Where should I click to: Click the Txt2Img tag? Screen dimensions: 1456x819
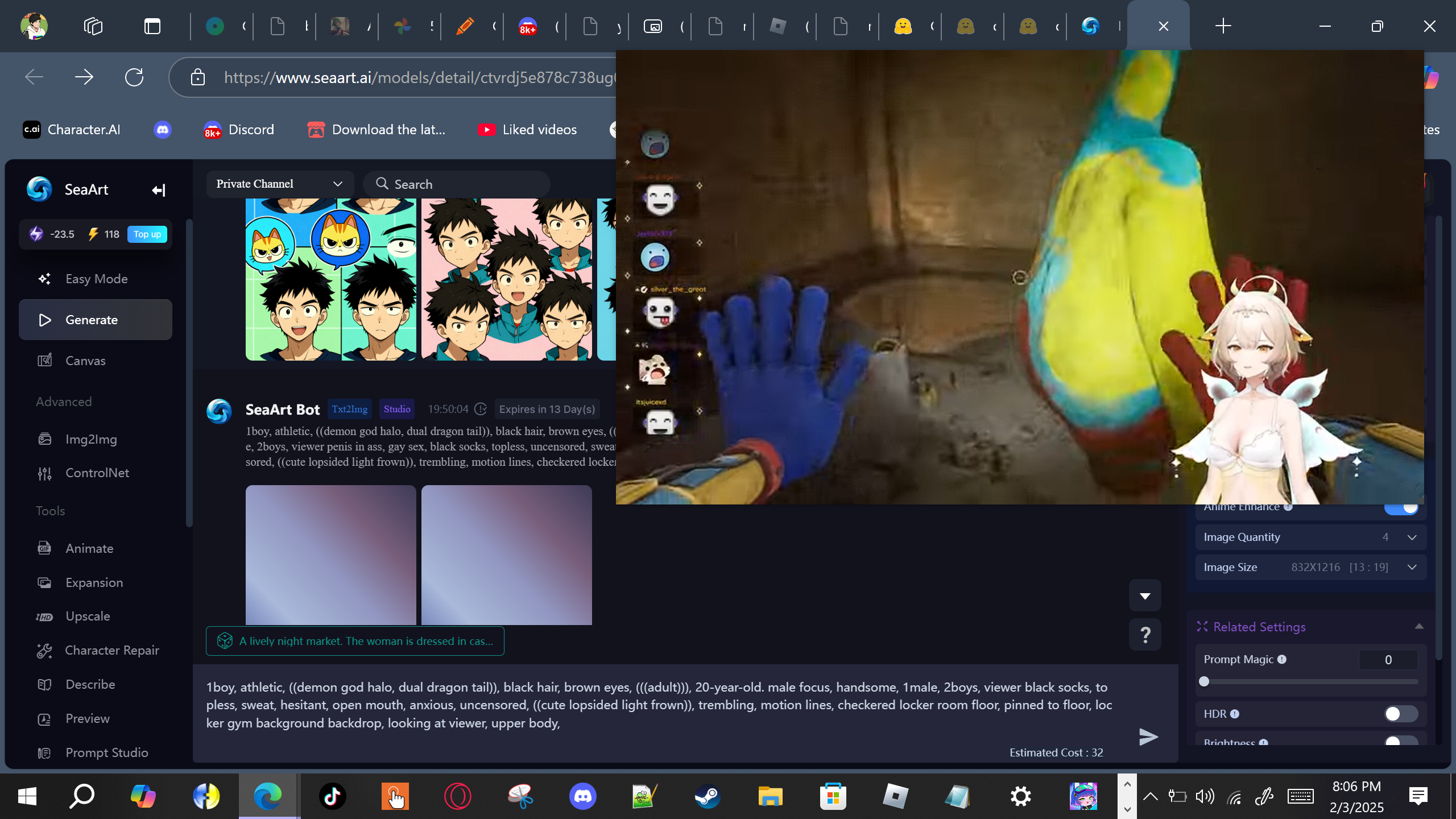[x=350, y=409]
